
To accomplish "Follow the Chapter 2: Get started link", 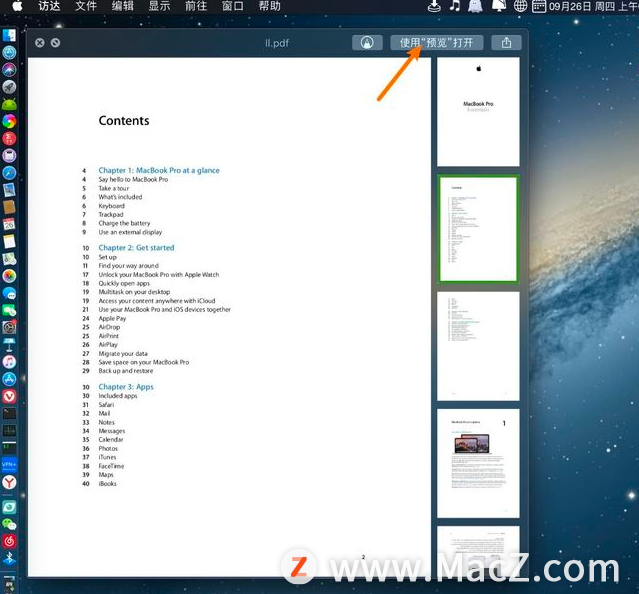I will (136, 248).
